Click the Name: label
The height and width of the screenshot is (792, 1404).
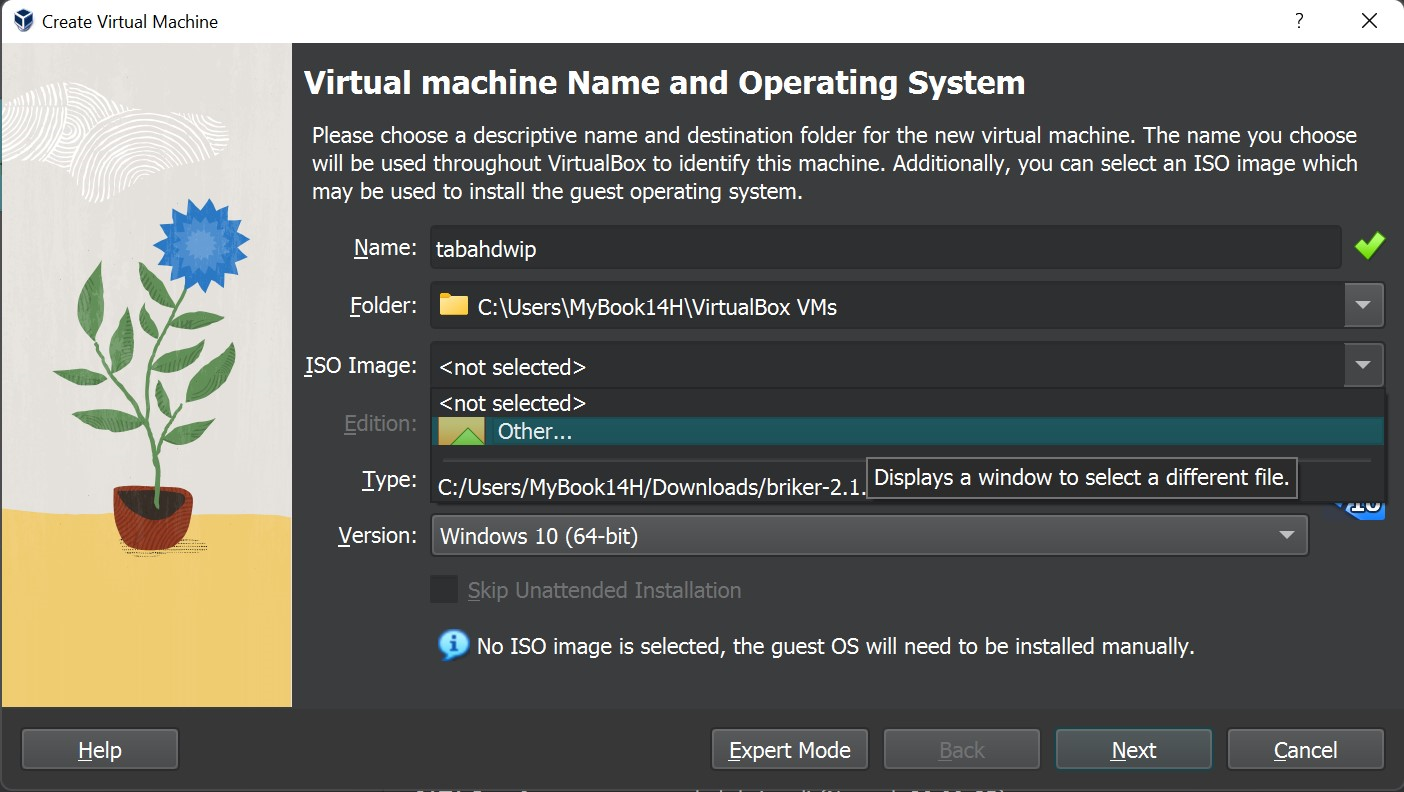pyautogui.click(x=385, y=248)
